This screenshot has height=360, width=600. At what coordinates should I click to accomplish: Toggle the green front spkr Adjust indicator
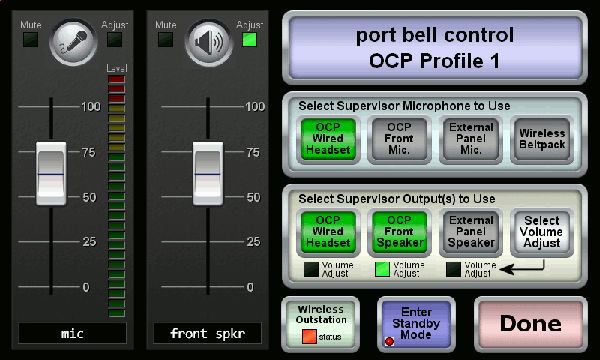pyautogui.click(x=249, y=39)
